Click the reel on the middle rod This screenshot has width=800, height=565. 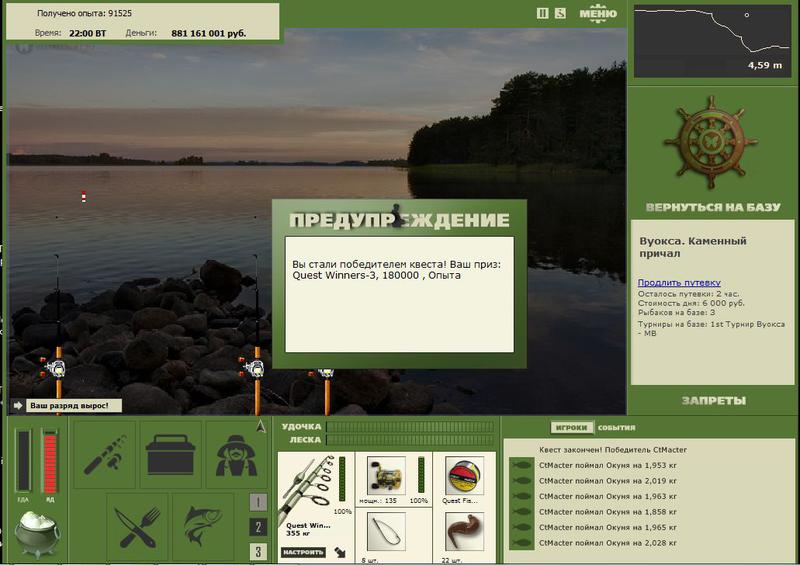click(x=254, y=367)
